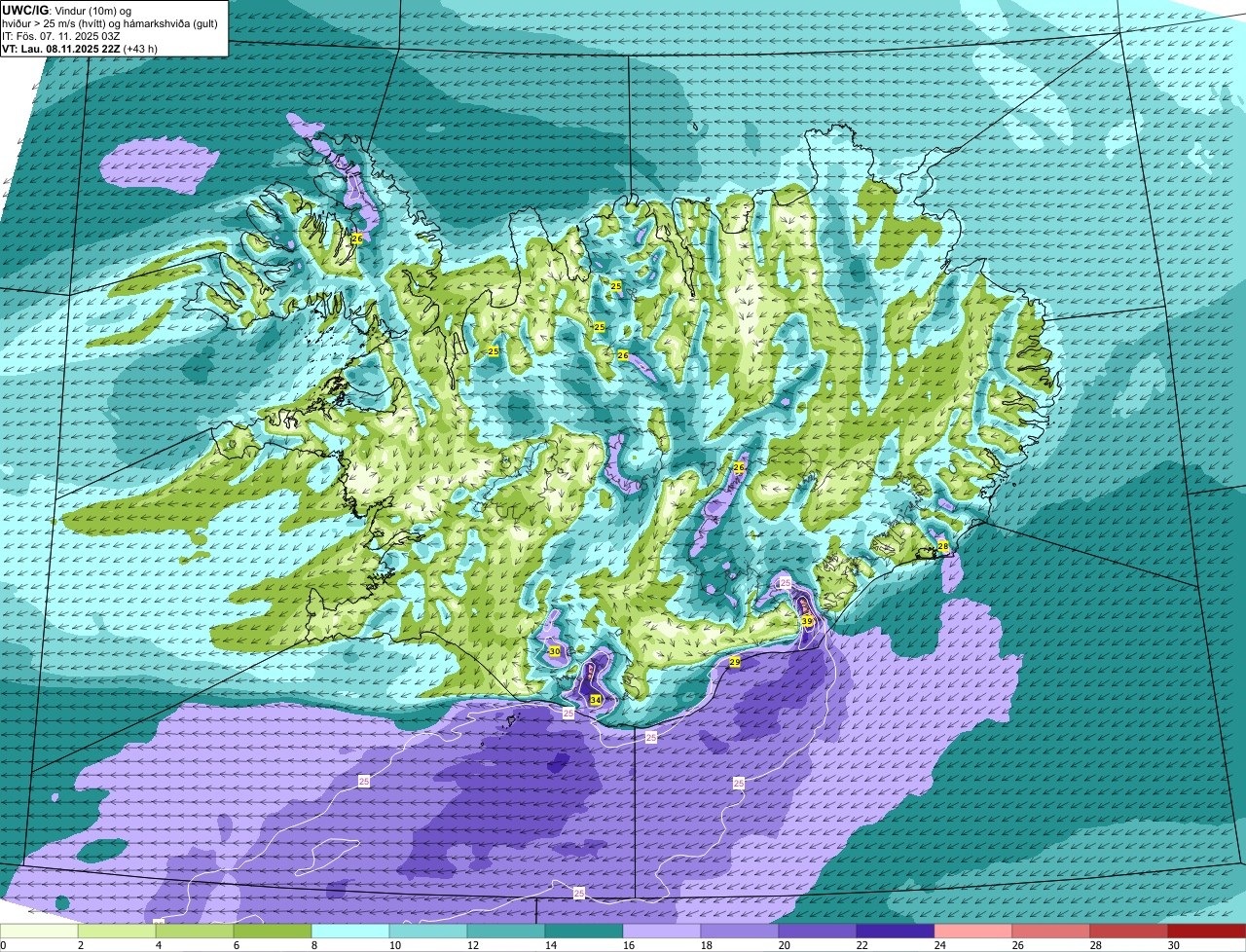Click the 28–30 m/s red legend swatch
Image resolution: width=1246 pixels, height=952 pixels.
tap(1129, 931)
